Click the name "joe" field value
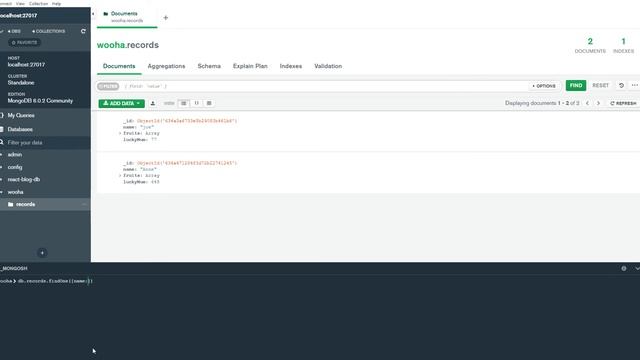 point(147,127)
